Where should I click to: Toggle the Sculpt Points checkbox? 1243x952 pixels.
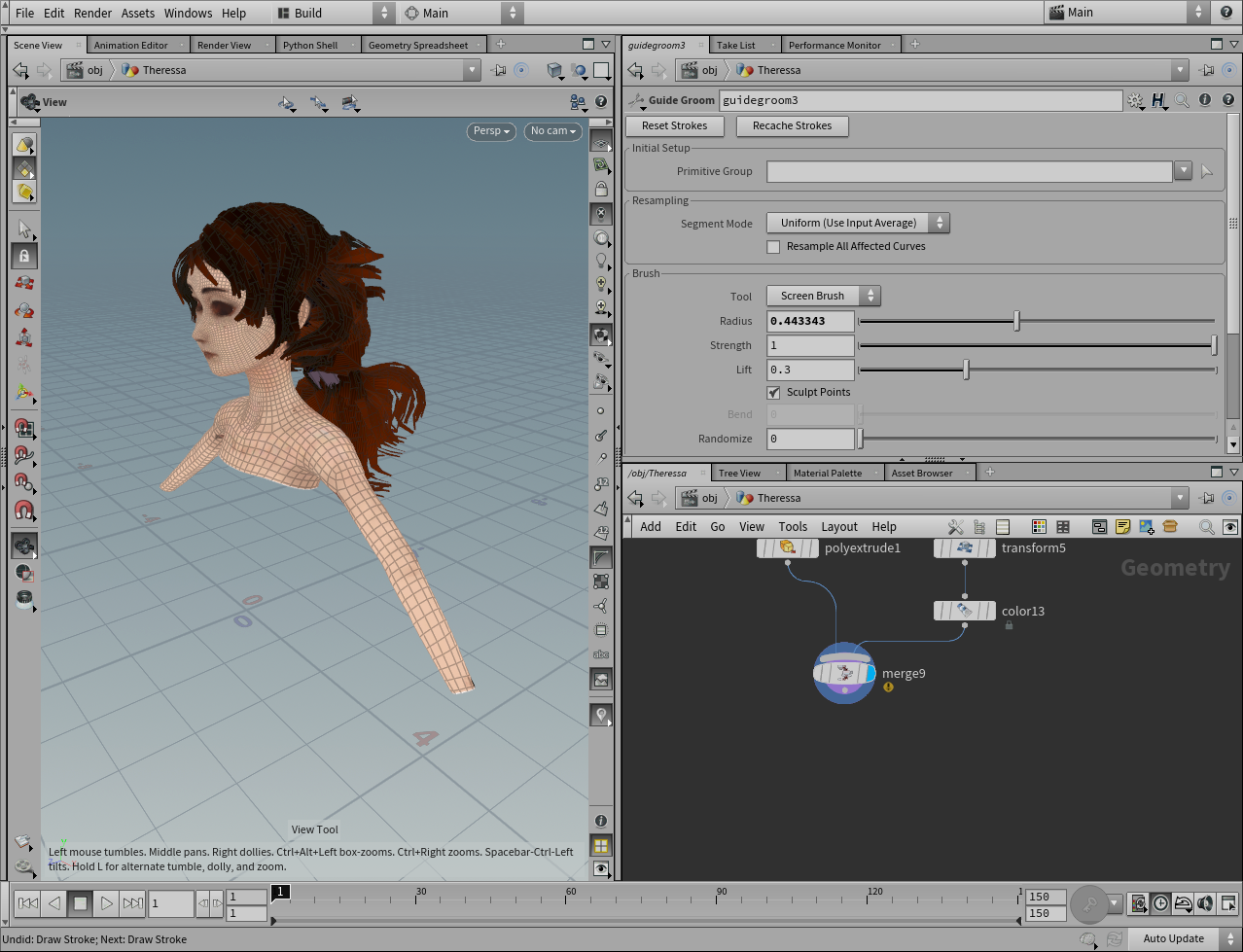click(x=773, y=393)
